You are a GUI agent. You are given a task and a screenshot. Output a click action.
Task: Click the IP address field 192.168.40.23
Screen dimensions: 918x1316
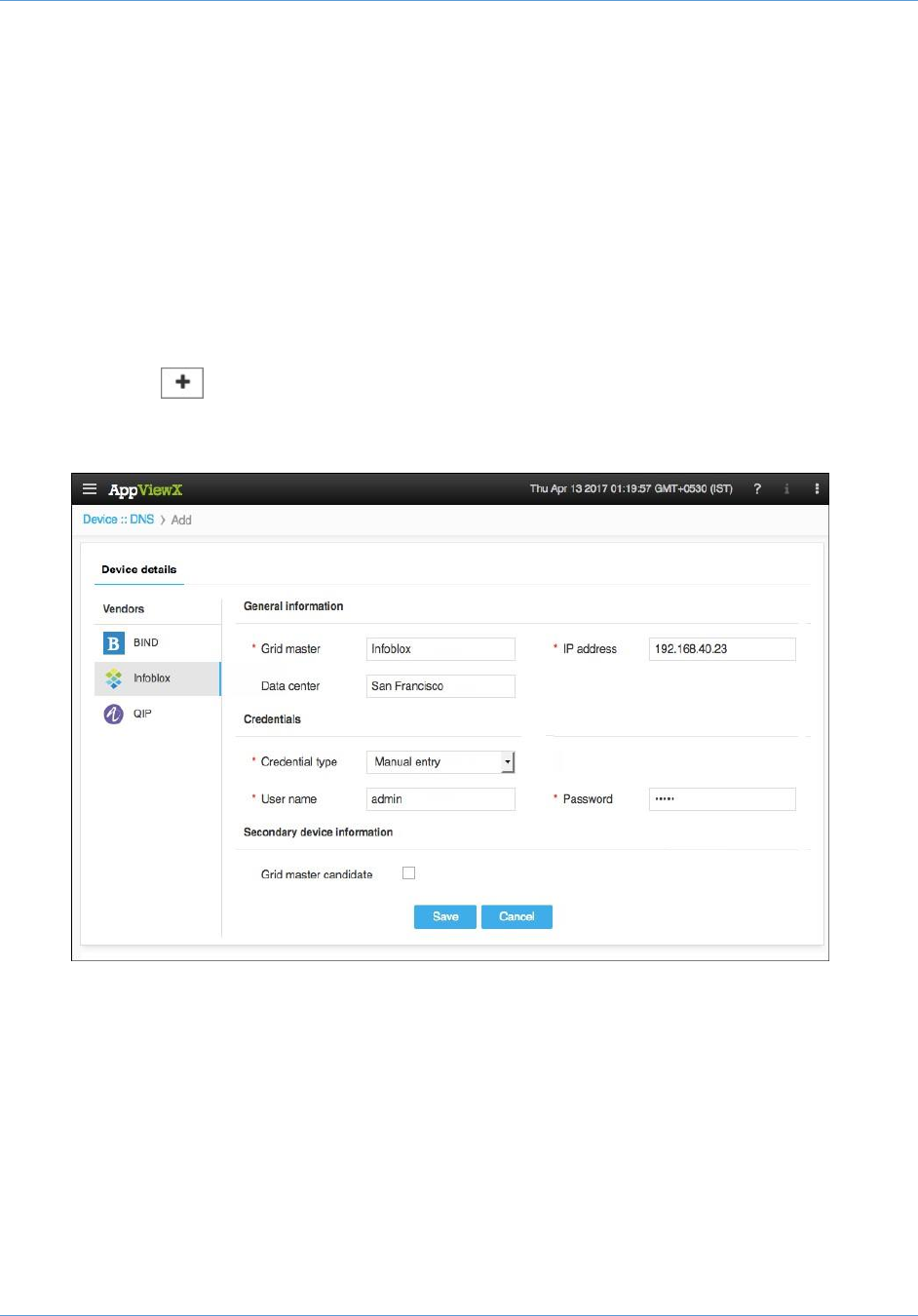pyautogui.click(x=722, y=649)
